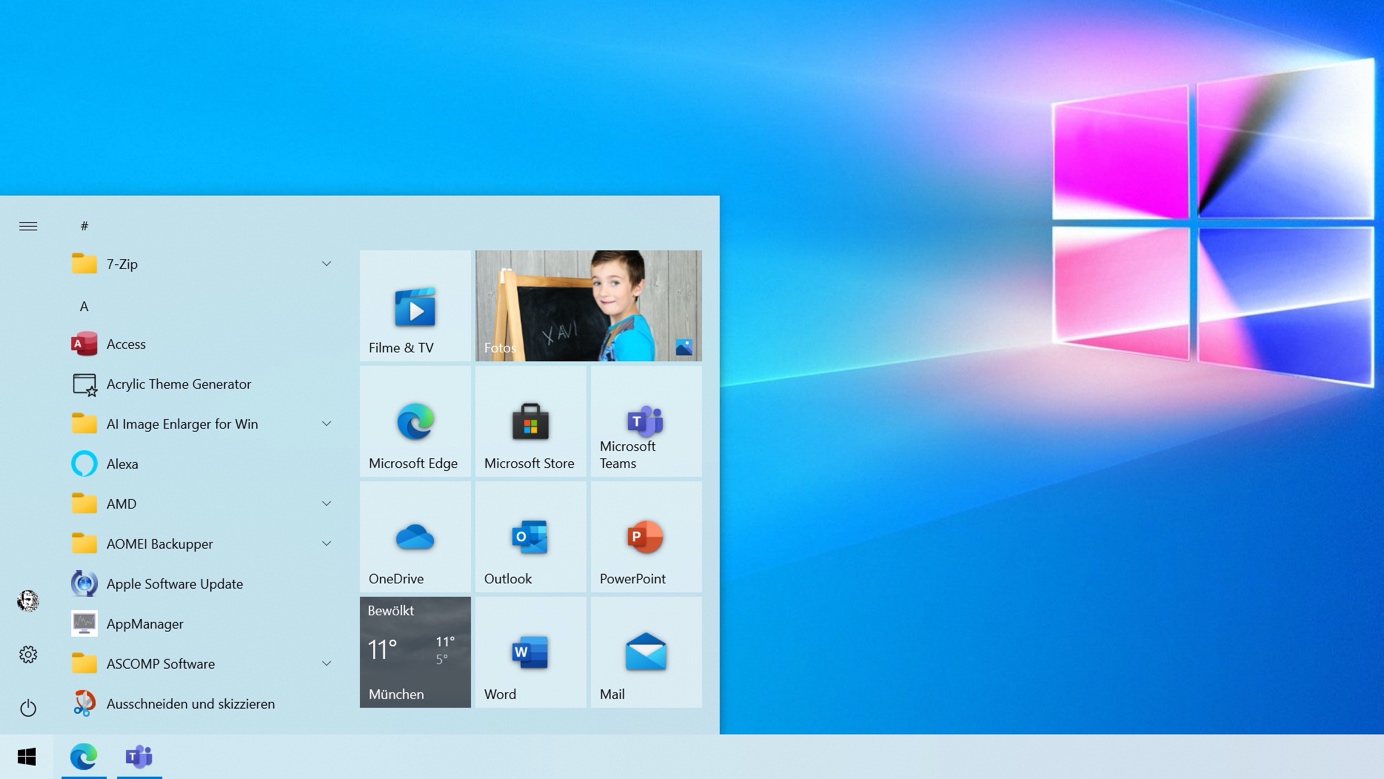This screenshot has width=1384, height=779.
Task: Click the Alexa text label
Action: click(122, 464)
